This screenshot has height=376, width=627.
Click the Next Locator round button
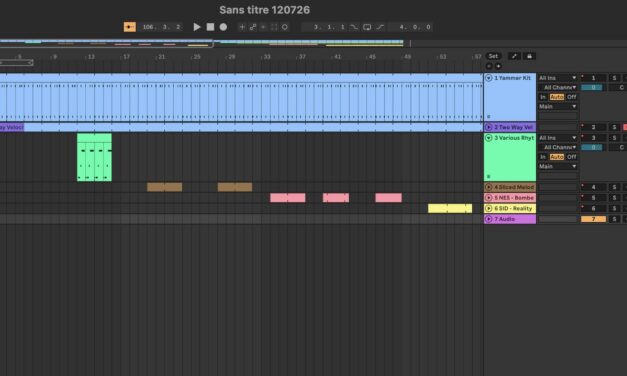pyautogui.click(x=498, y=66)
